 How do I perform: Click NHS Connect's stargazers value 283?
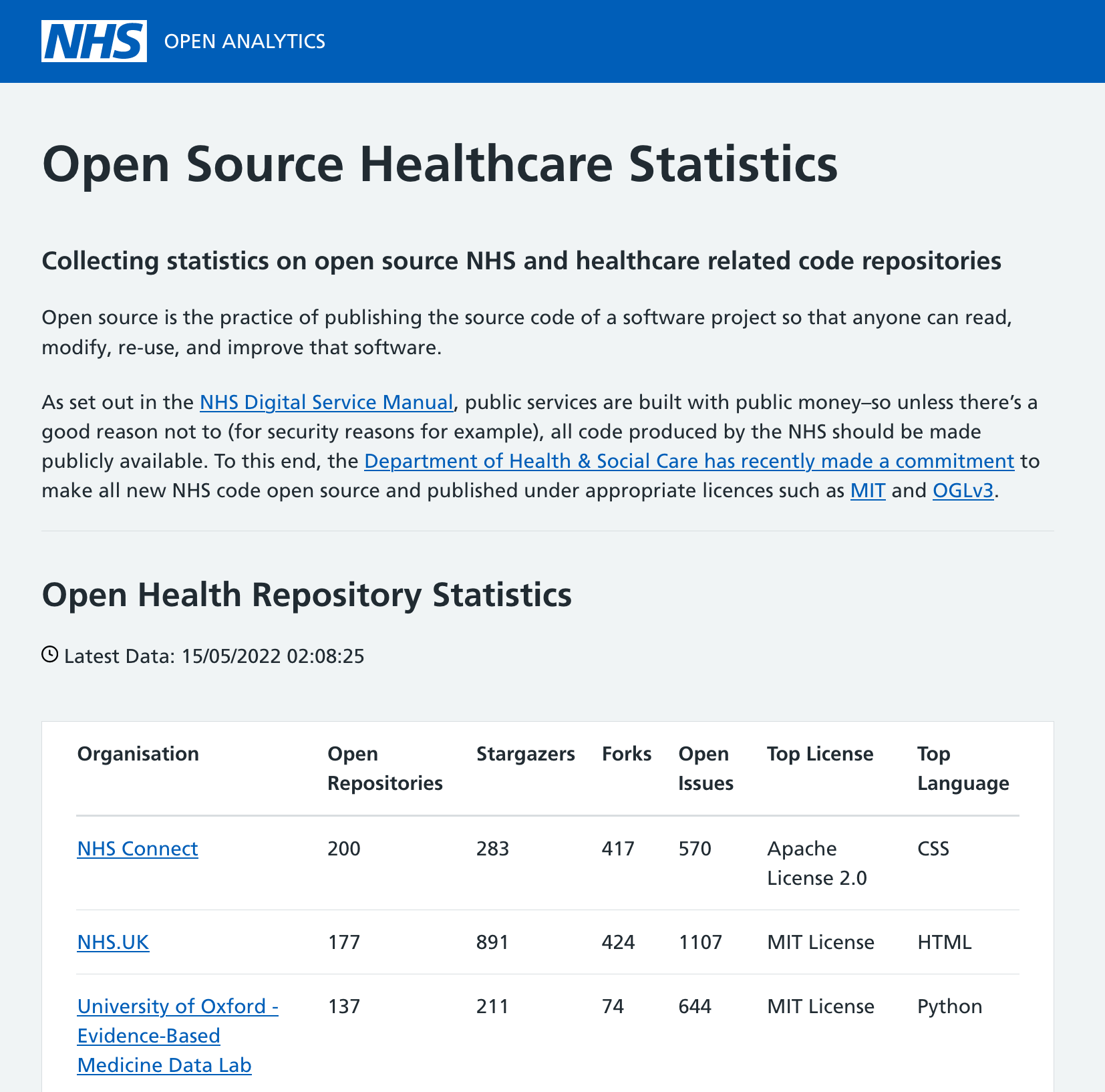[493, 849]
